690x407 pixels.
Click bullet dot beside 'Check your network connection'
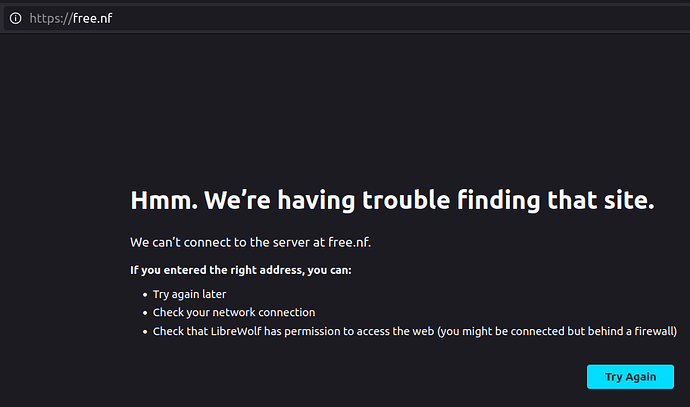(145, 313)
